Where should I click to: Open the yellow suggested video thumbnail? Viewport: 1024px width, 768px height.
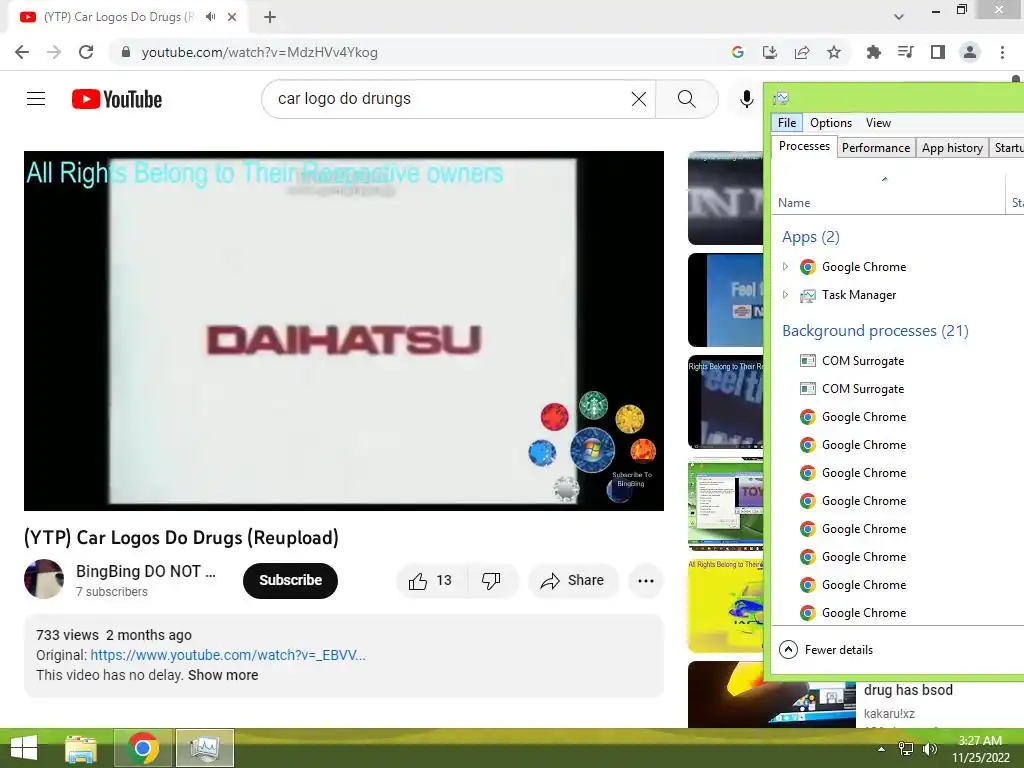726,605
